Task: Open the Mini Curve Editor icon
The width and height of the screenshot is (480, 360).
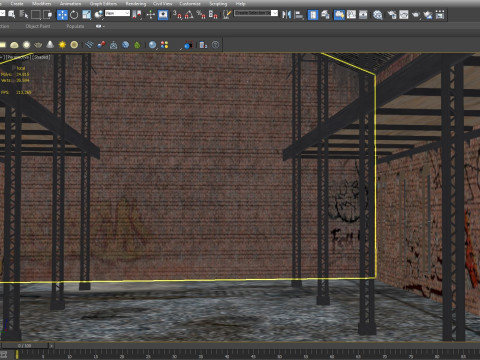Action: point(4,355)
